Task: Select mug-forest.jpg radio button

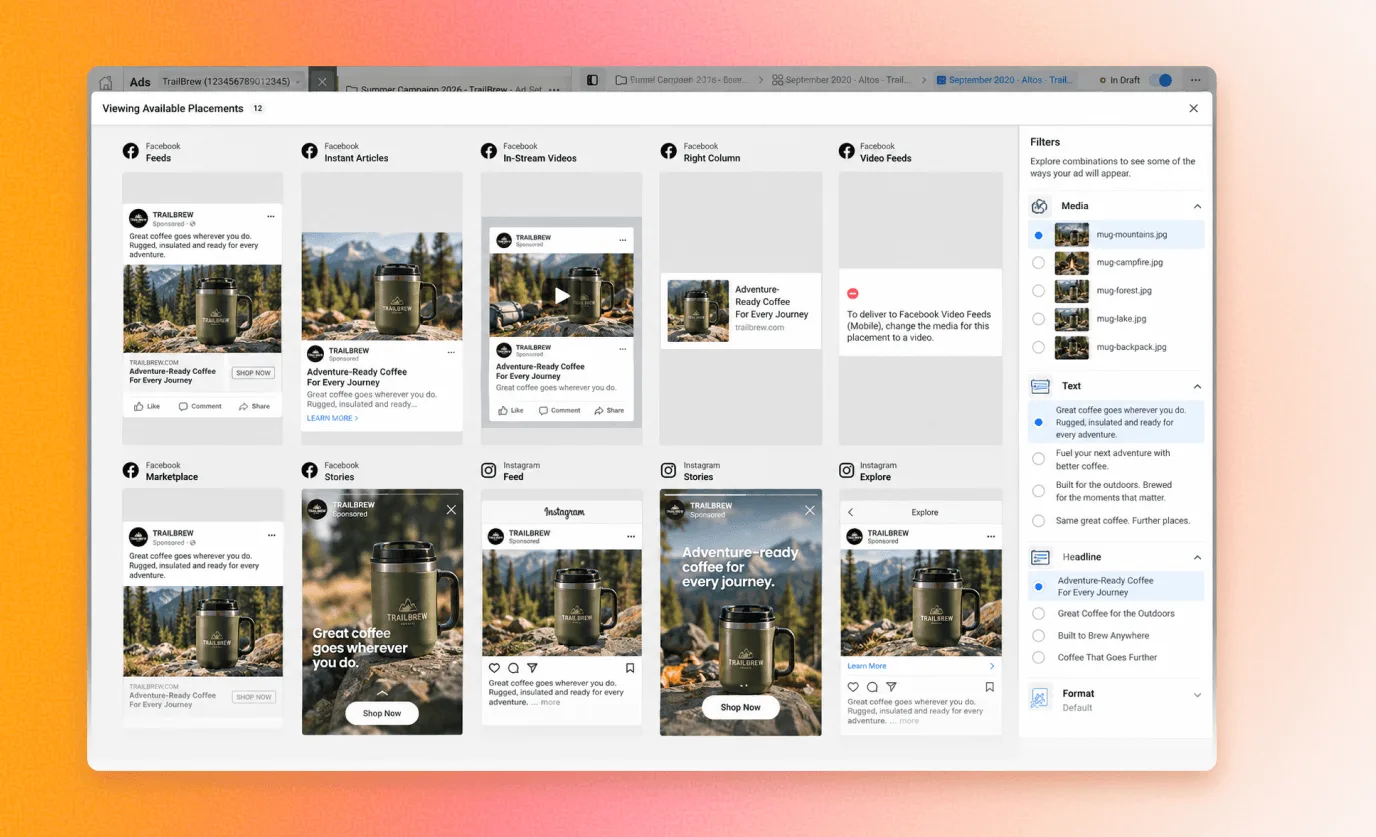Action: coord(1038,291)
